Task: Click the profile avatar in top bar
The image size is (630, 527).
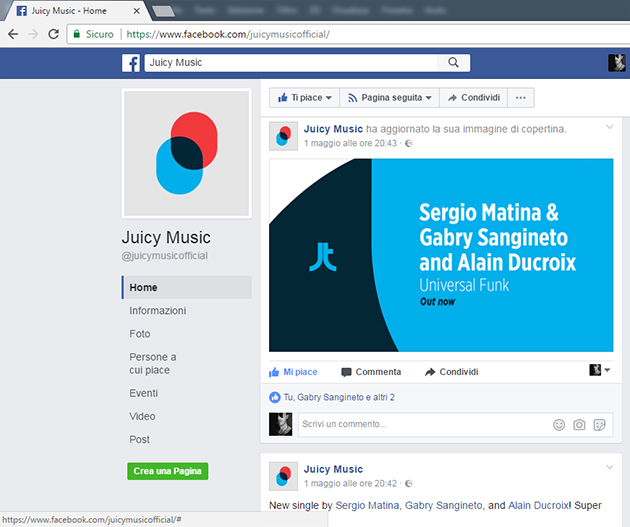Action: [617, 63]
